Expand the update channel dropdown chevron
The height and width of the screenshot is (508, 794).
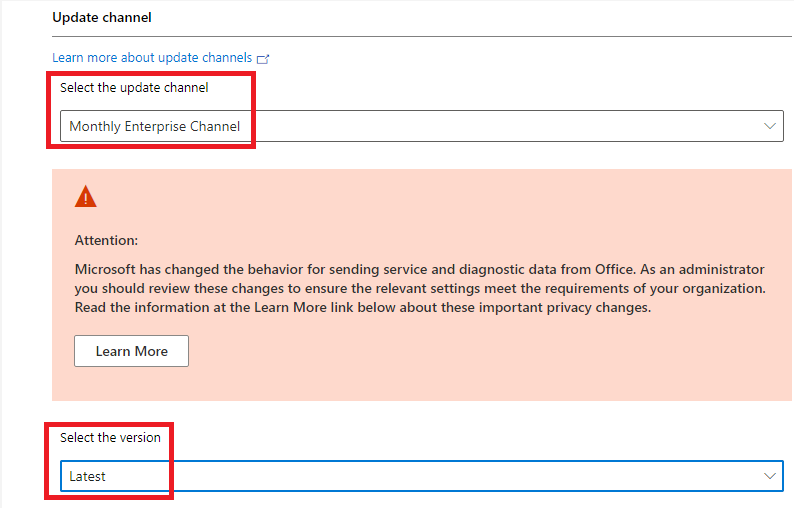(x=769, y=126)
